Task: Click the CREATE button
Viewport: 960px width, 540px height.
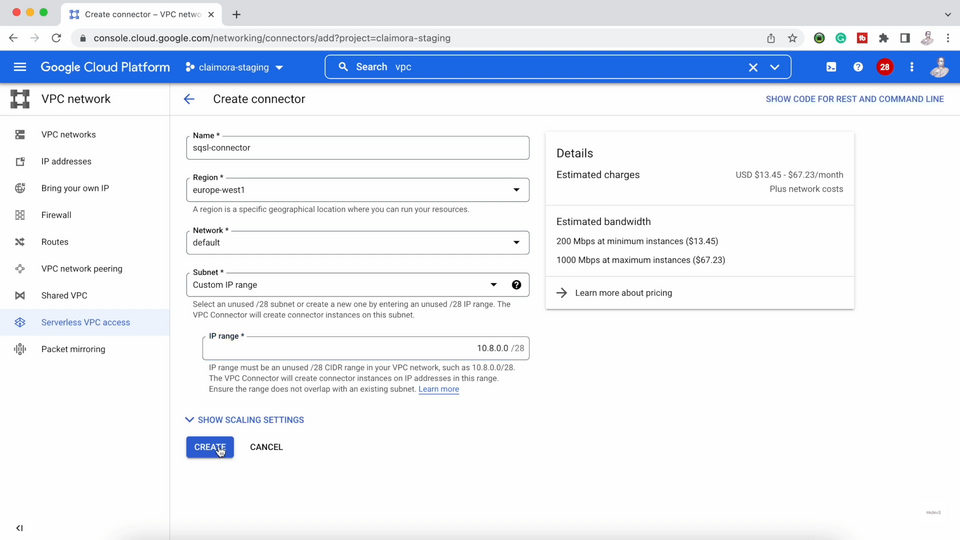Action: [210, 447]
